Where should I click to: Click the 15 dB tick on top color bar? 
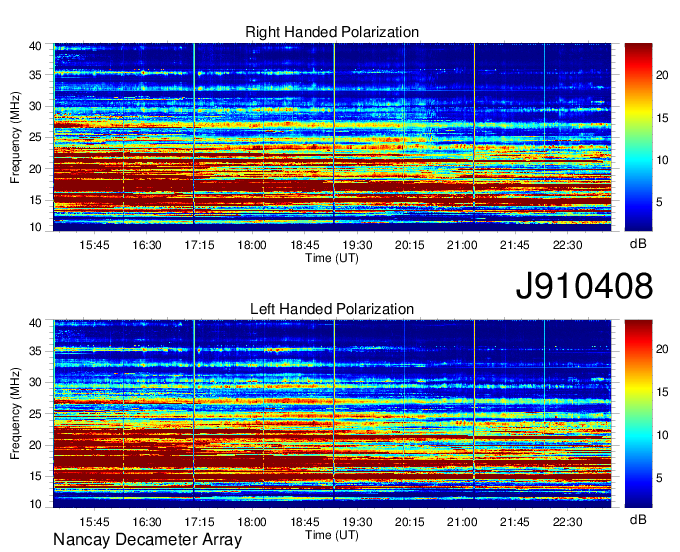pos(662,118)
